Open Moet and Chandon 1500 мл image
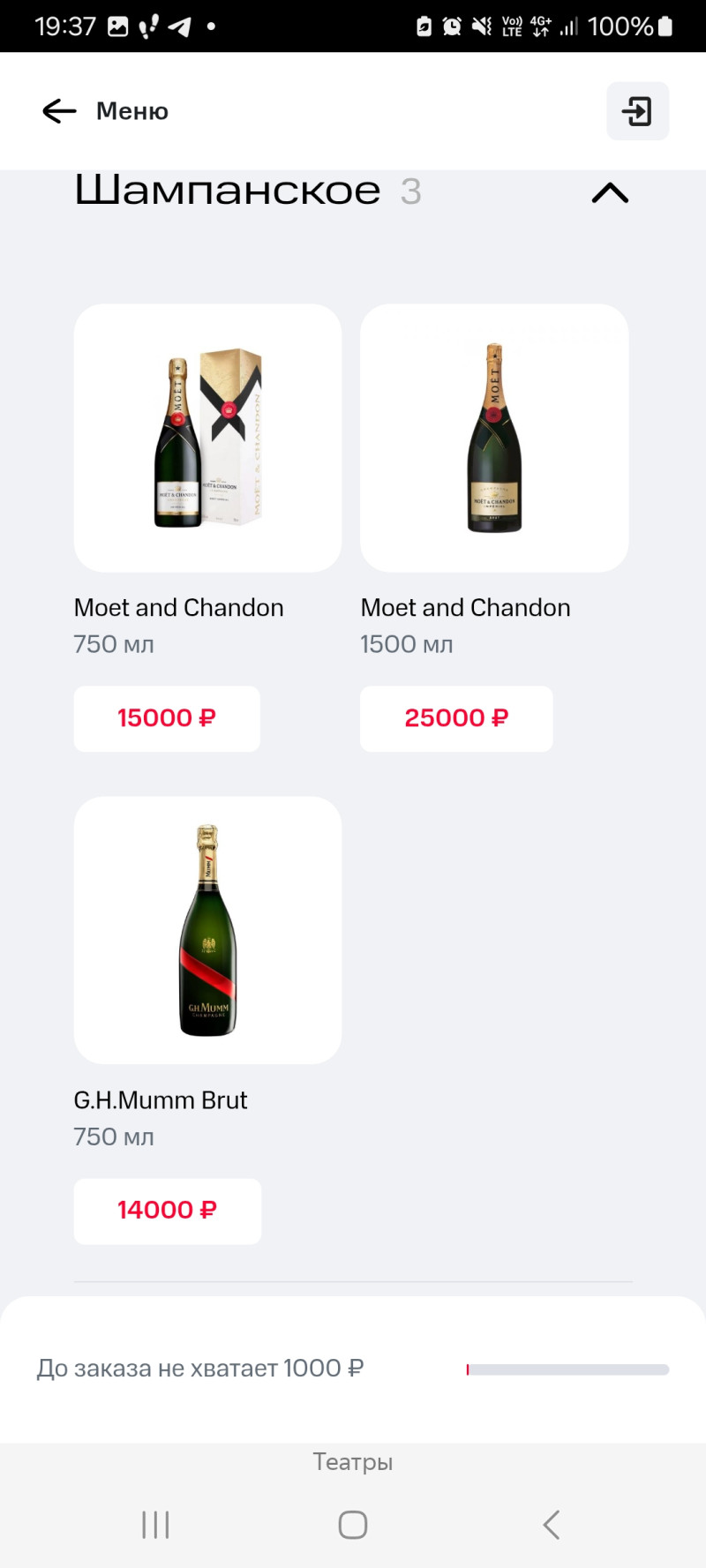Screen dimensions: 706x1568 tap(494, 438)
